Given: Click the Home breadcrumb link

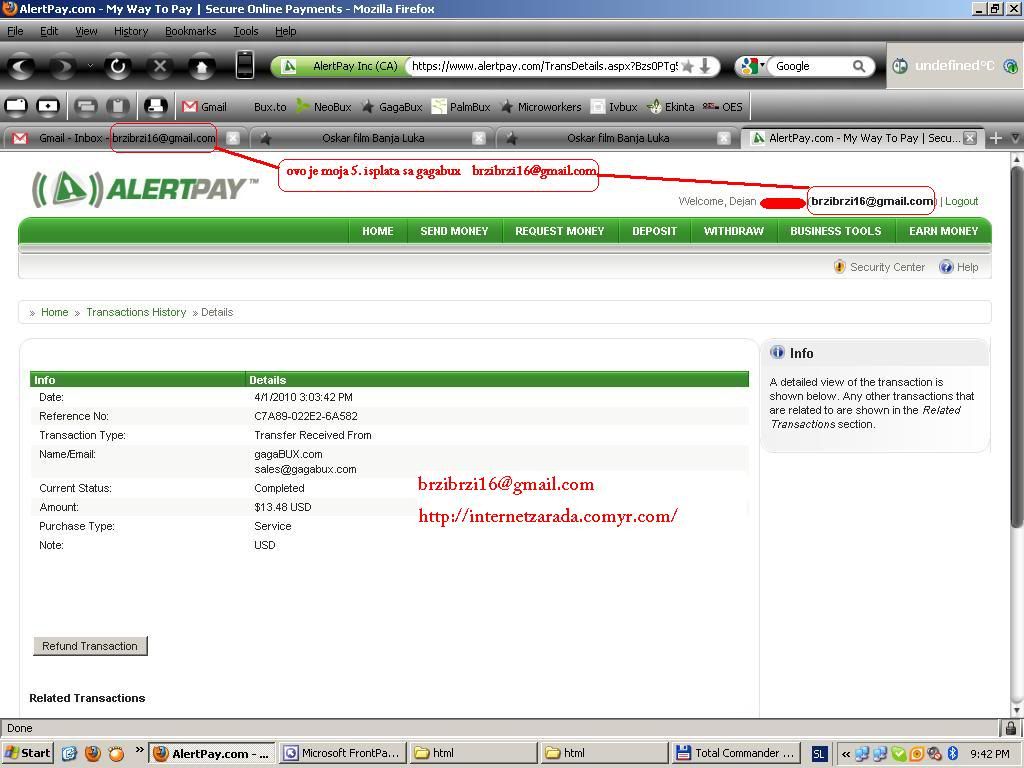Looking at the screenshot, I should click(54, 312).
